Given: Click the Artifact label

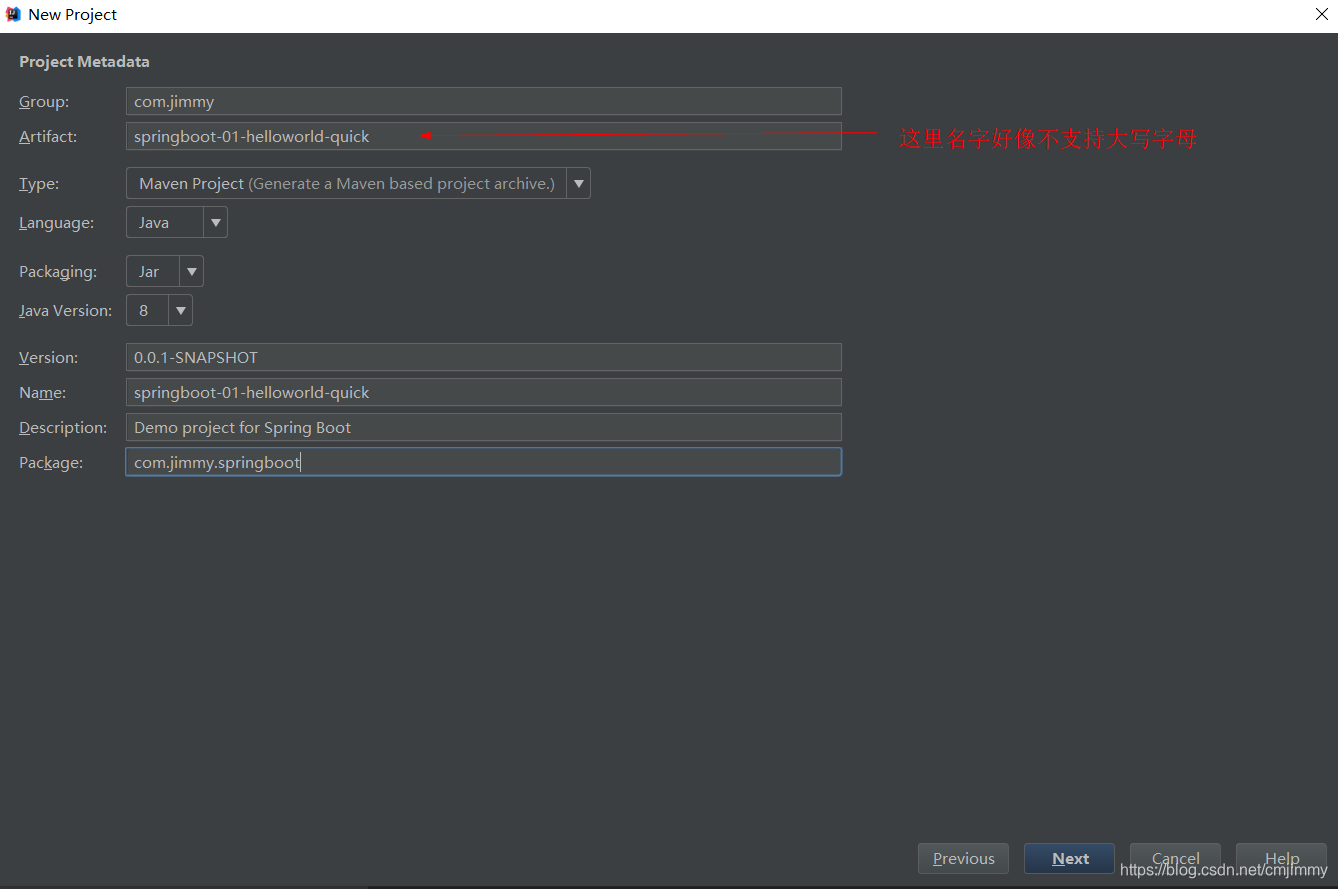Looking at the screenshot, I should [x=48, y=136].
